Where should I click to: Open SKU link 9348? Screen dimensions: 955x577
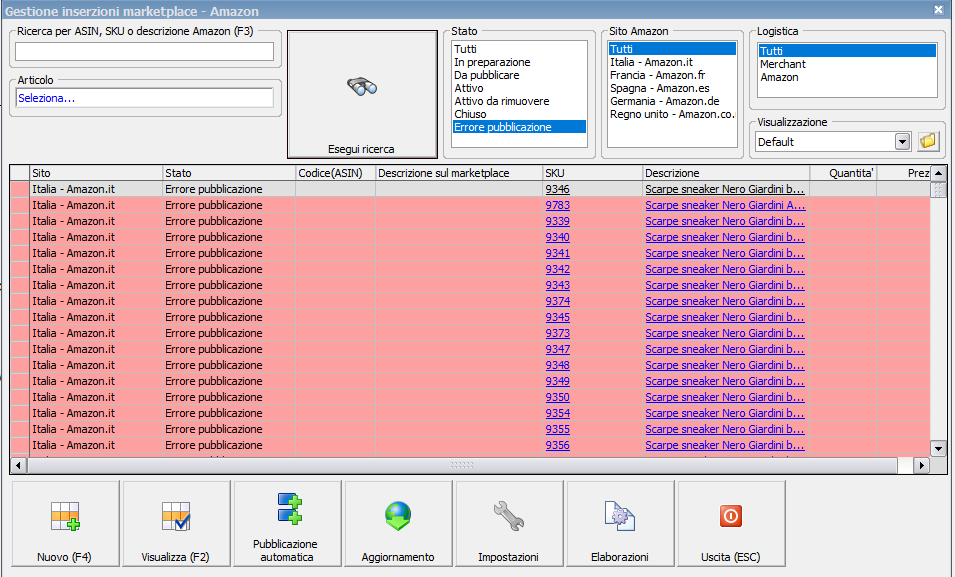[x=557, y=365]
